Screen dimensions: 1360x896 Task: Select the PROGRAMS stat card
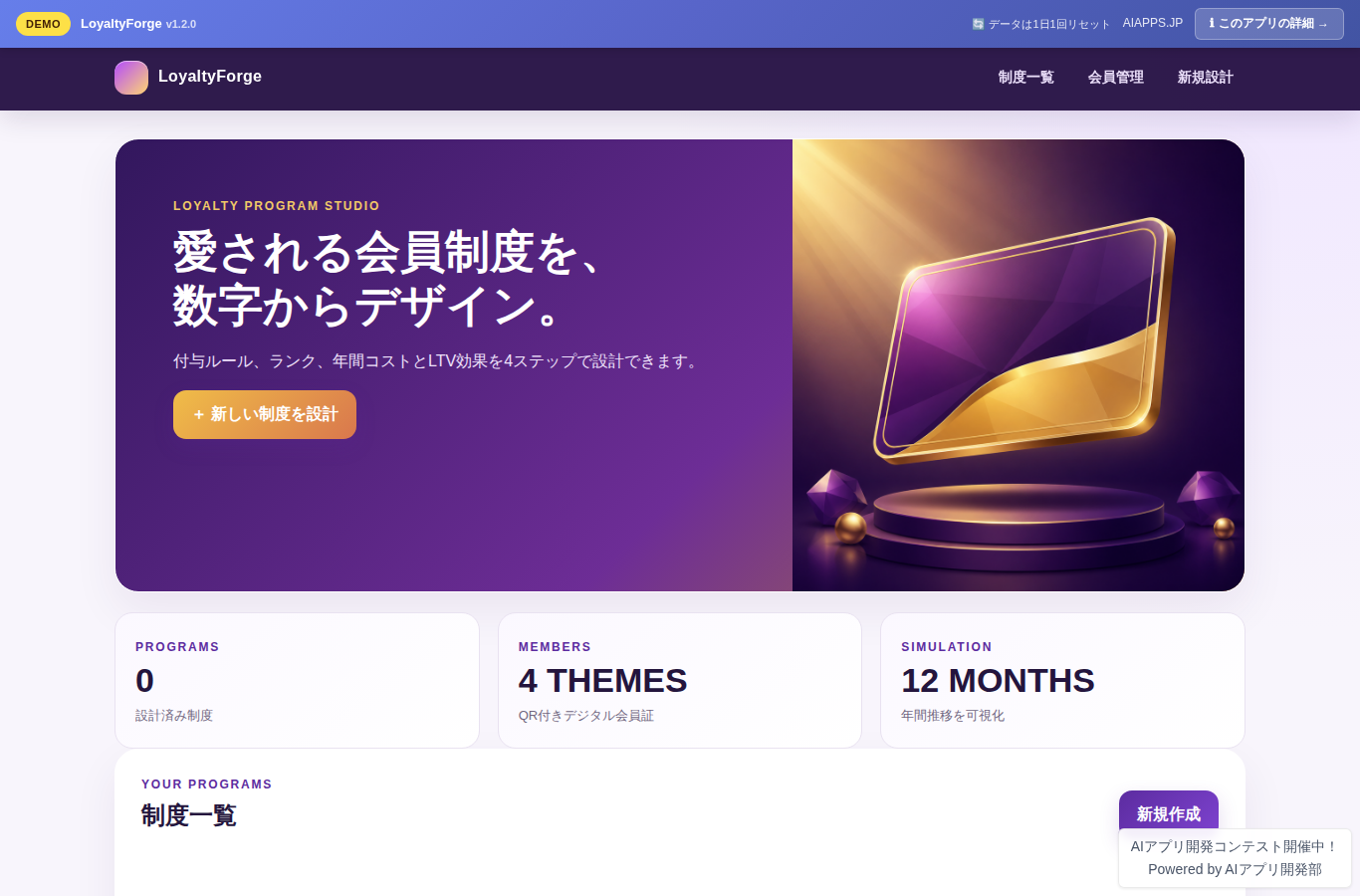pyautogui.click(x=297, y=680)
